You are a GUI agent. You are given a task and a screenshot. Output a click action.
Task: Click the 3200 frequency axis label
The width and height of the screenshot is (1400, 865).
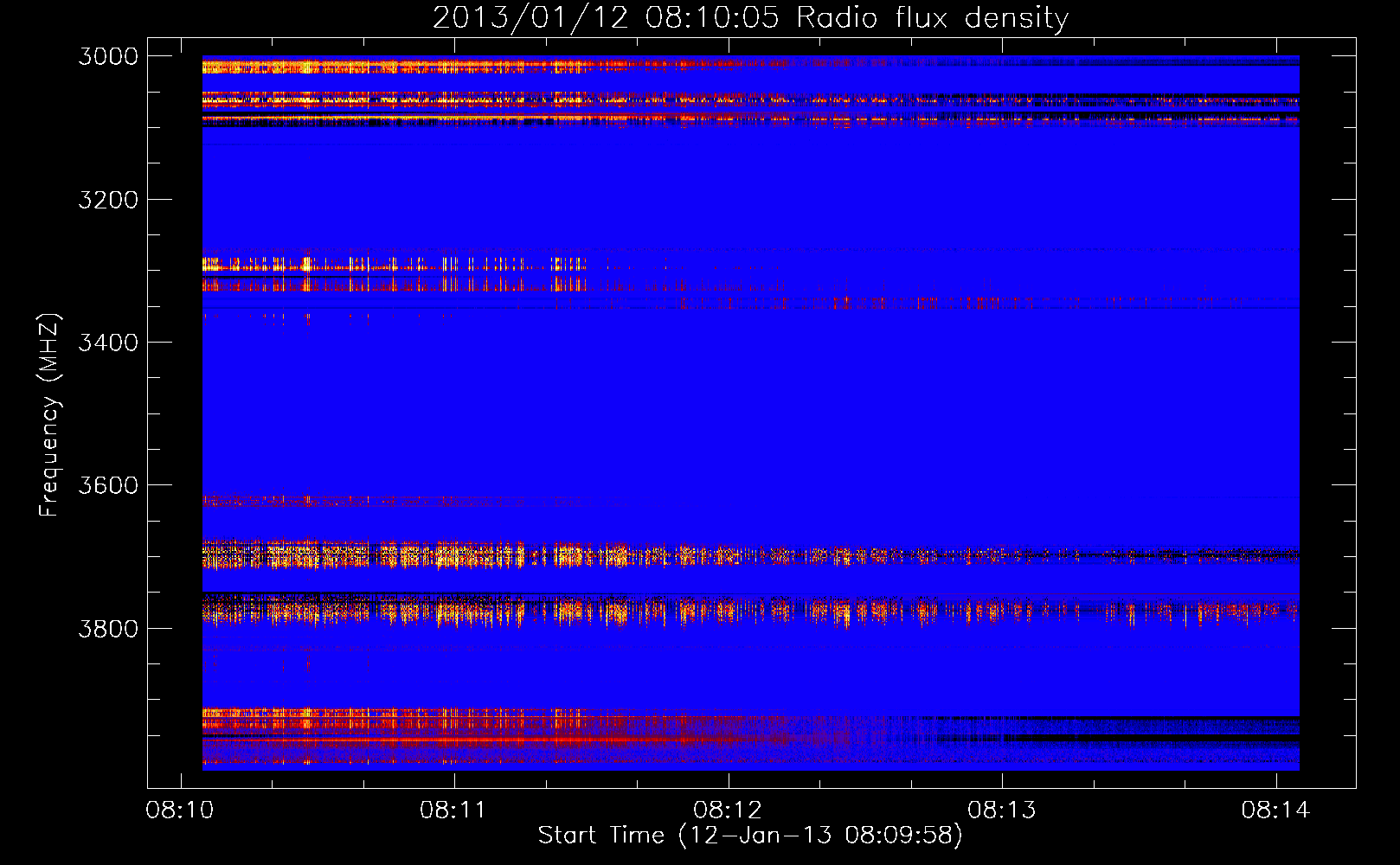[x=108, y=200]
